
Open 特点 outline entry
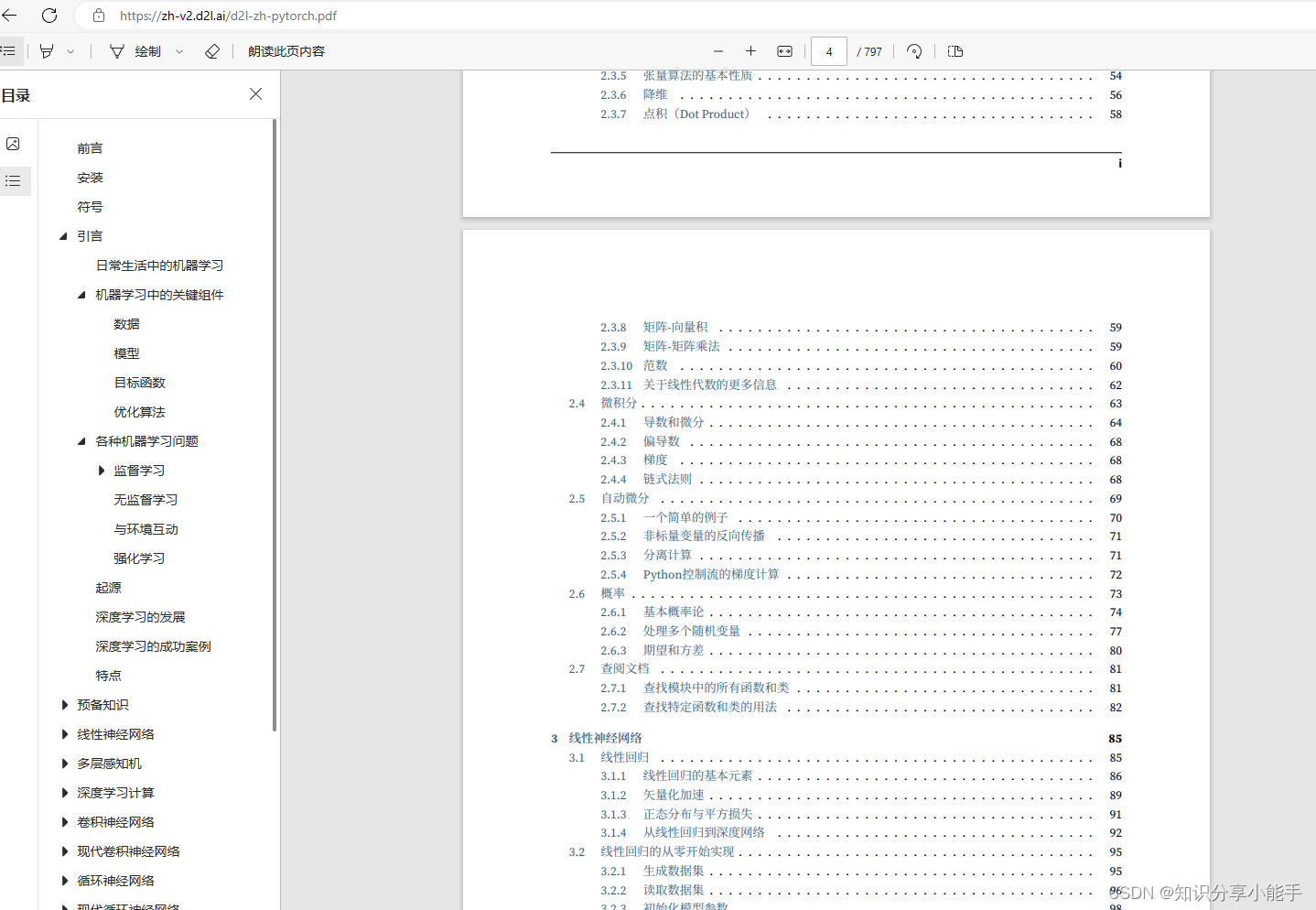coord(108,676)
